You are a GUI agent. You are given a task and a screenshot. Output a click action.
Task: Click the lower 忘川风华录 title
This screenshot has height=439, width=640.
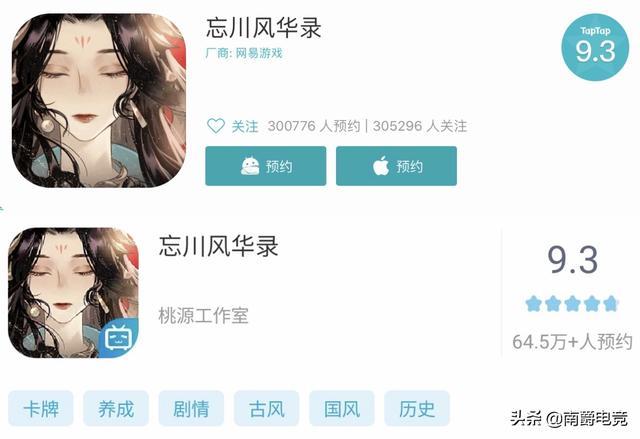(218, 246)
